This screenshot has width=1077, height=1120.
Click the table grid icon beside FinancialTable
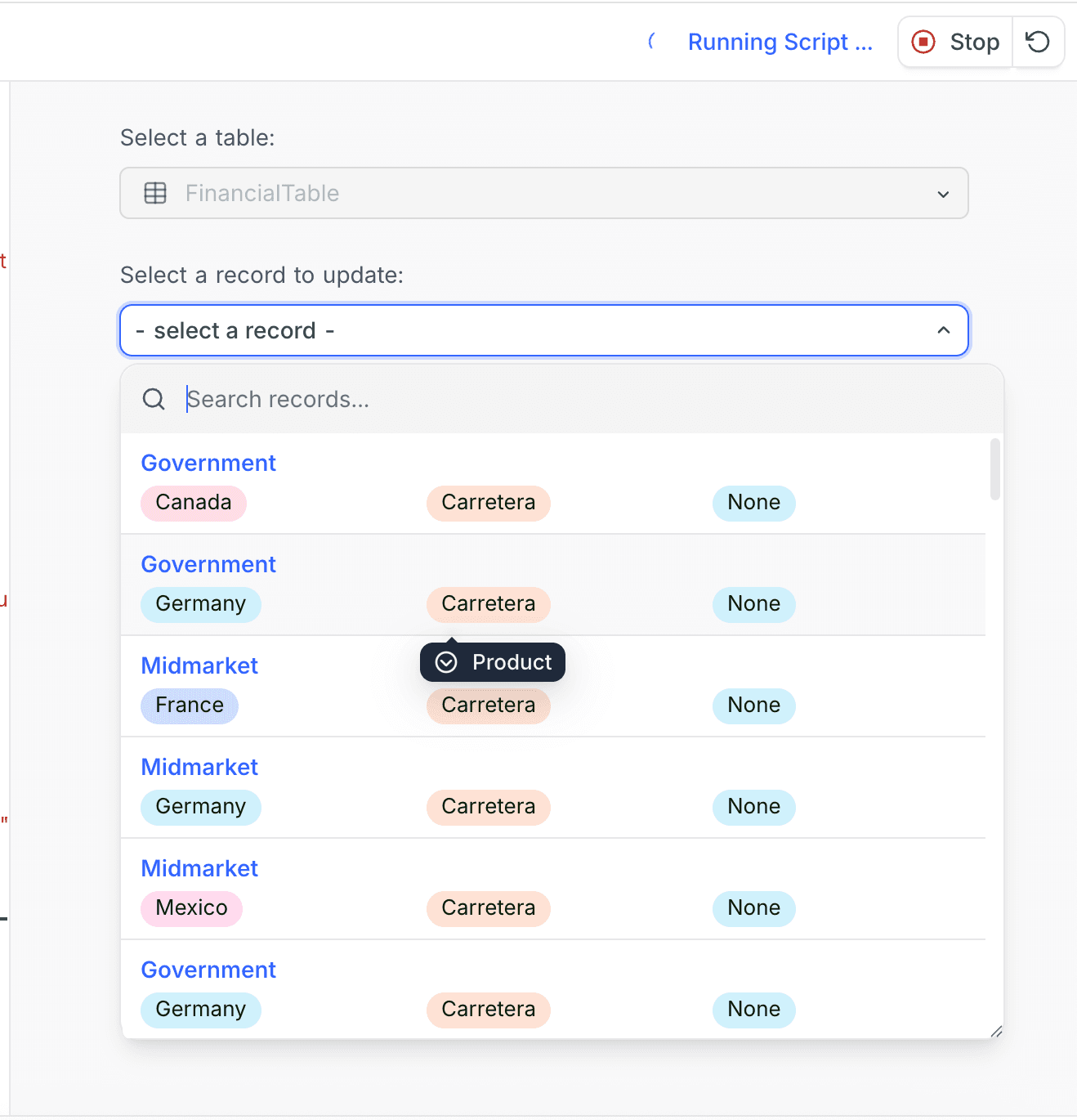click(x=155, y=193)
